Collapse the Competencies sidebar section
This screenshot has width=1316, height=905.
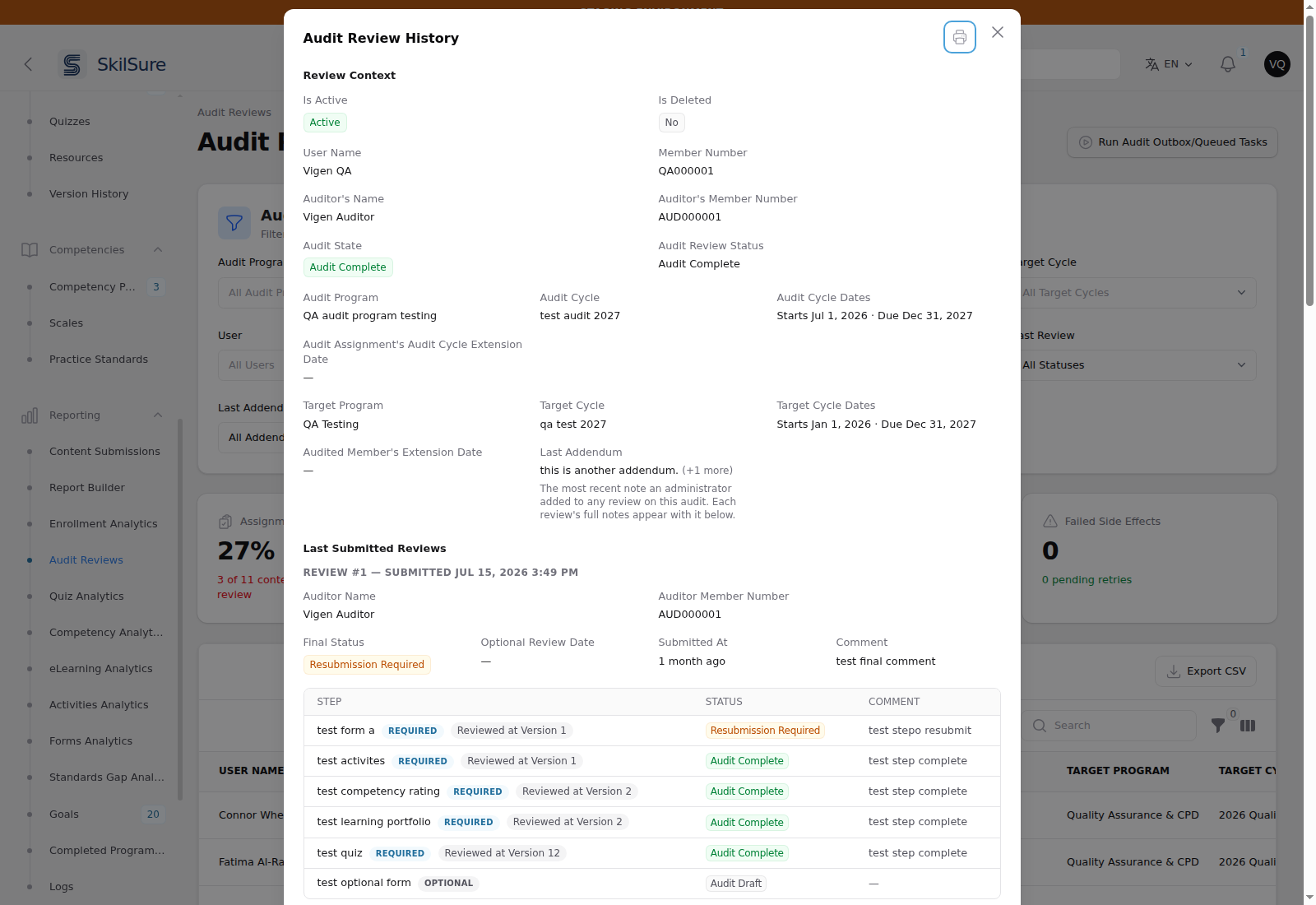158,250
